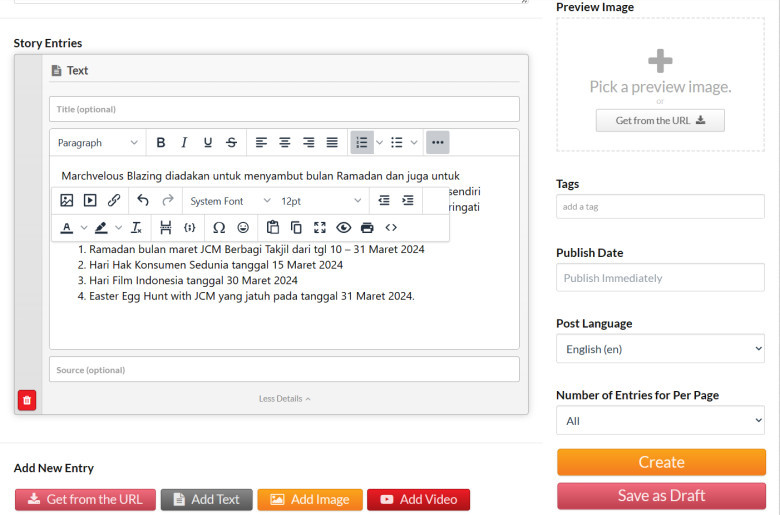780x515 pixels.
Task: Click the orange Create button
Action: click(661, 462)
